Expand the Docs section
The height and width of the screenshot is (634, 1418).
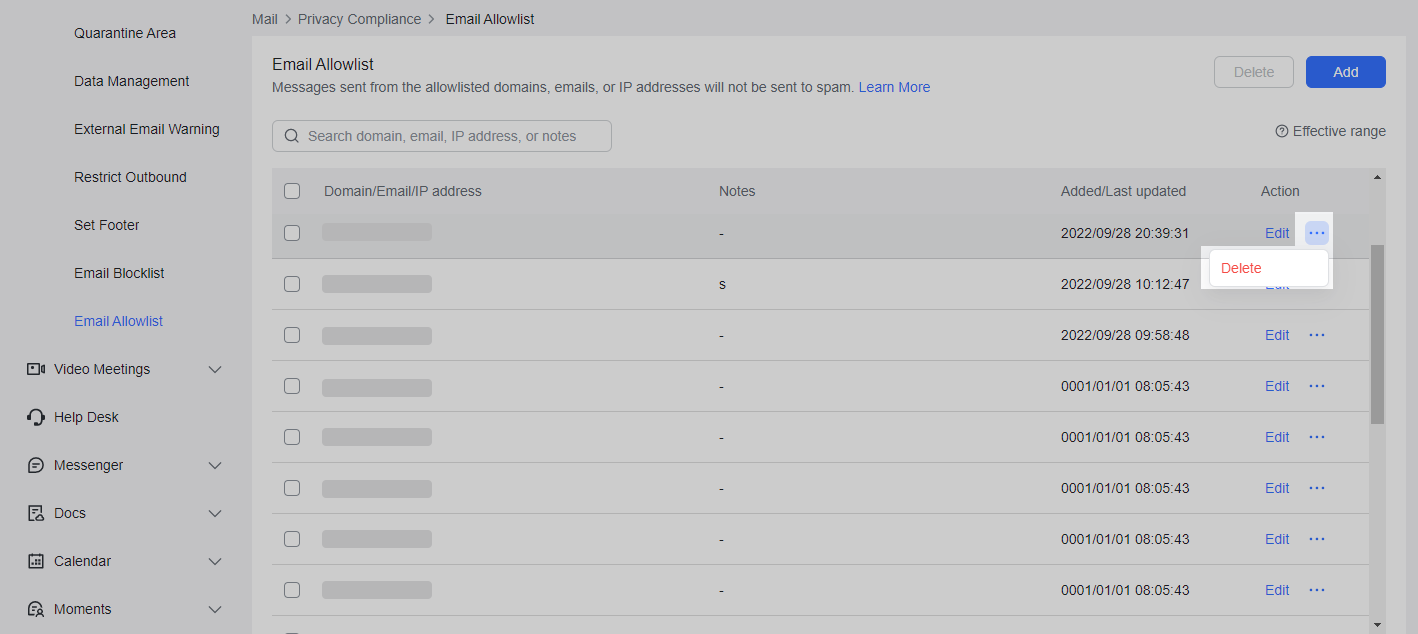[x=215, y=513]
